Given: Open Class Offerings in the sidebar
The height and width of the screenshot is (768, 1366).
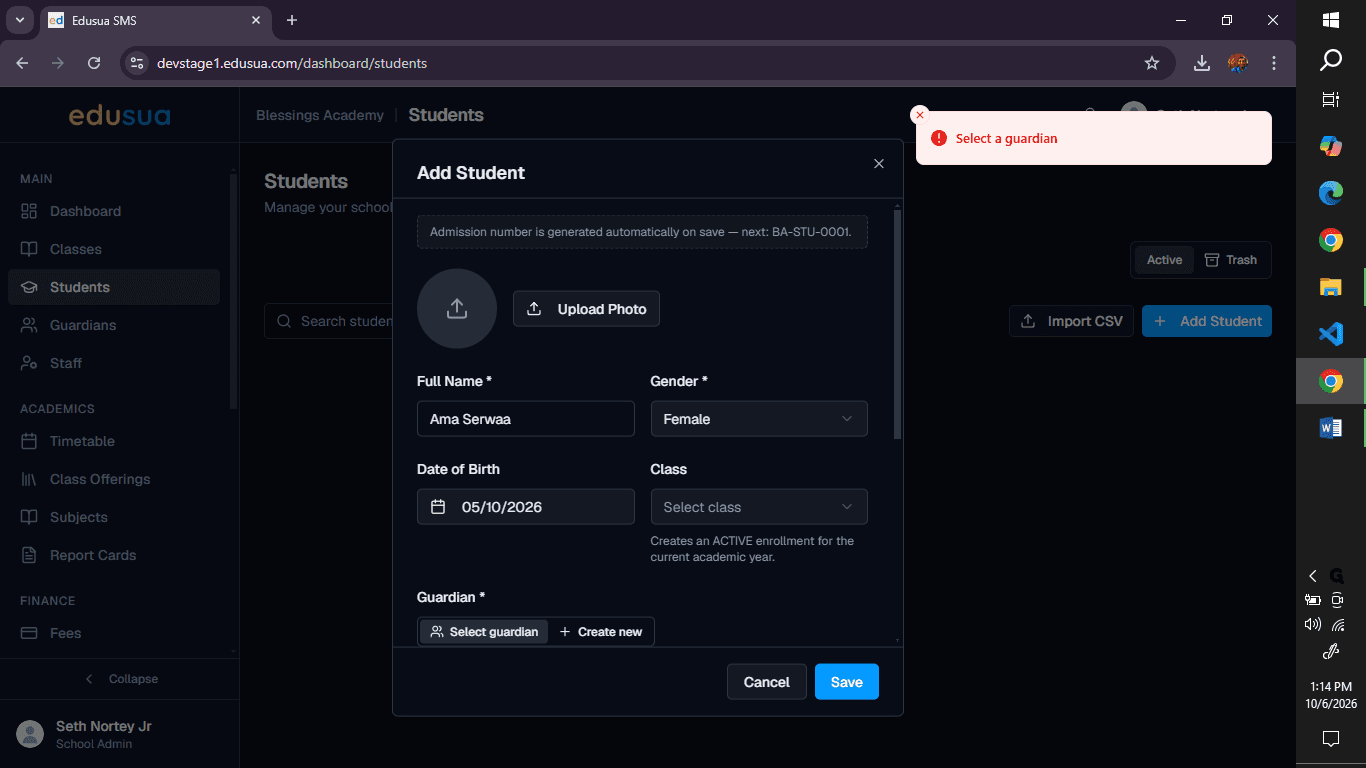Looking at the screenshot, I should pyautogui.click(x=113, y=479).
